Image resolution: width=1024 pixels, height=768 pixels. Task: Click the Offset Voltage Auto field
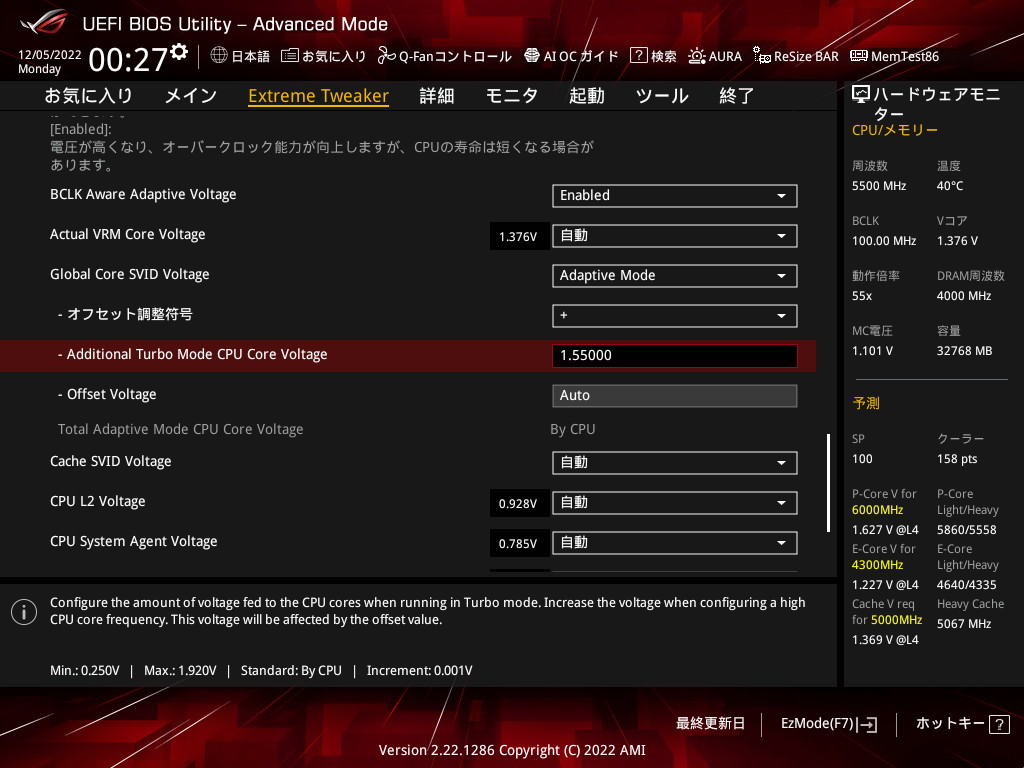coord(675,396)
